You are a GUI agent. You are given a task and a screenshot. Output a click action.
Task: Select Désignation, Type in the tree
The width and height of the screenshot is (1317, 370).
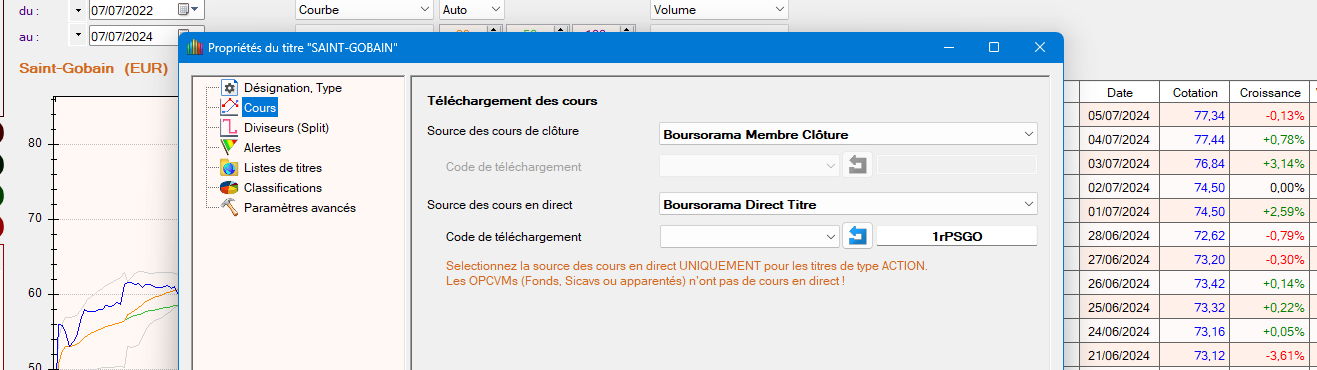click(x=292, y=87)
